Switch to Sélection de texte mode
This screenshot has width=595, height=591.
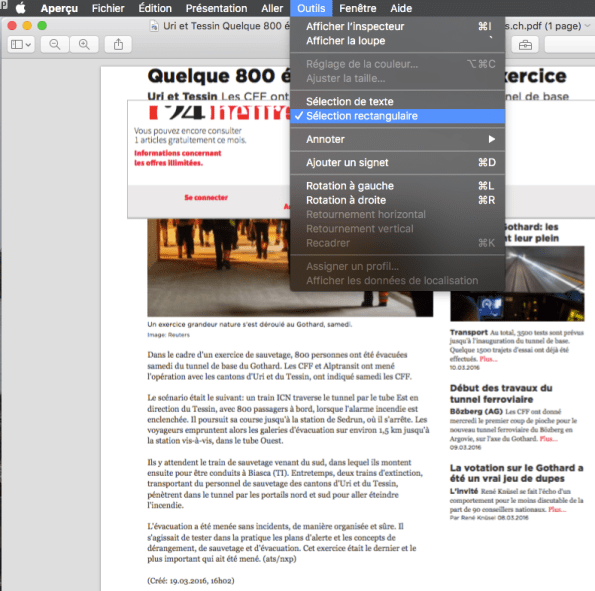[397, 101]
